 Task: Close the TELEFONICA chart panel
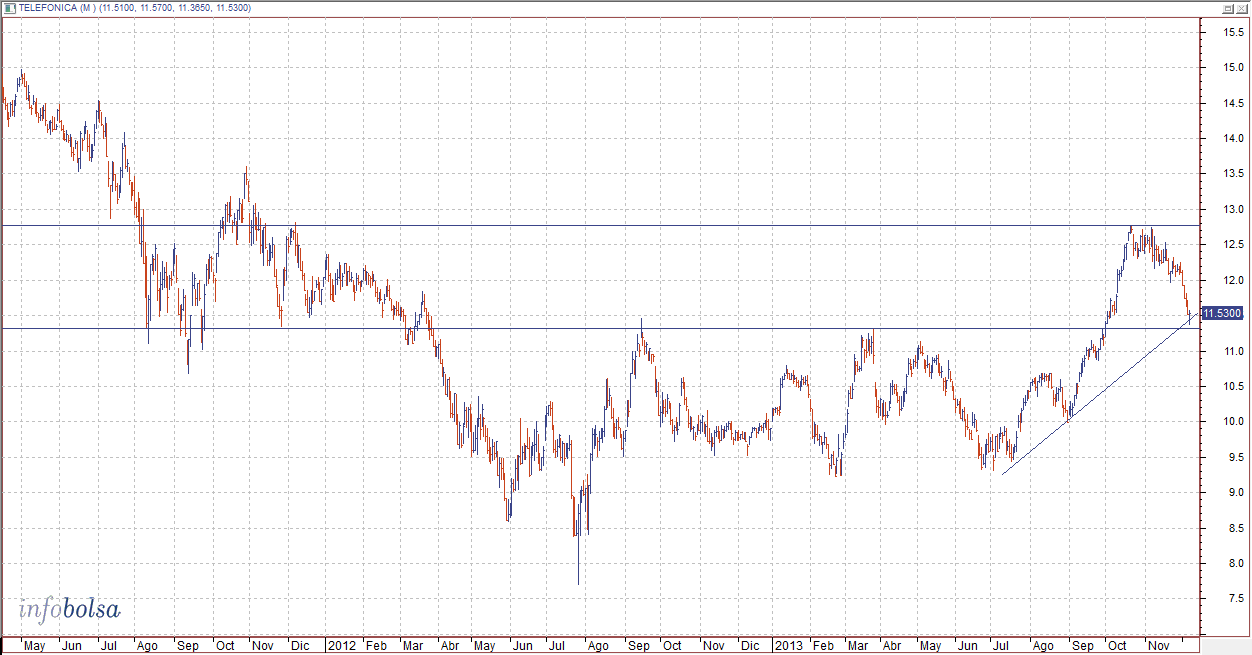[x=1241, y=8]
